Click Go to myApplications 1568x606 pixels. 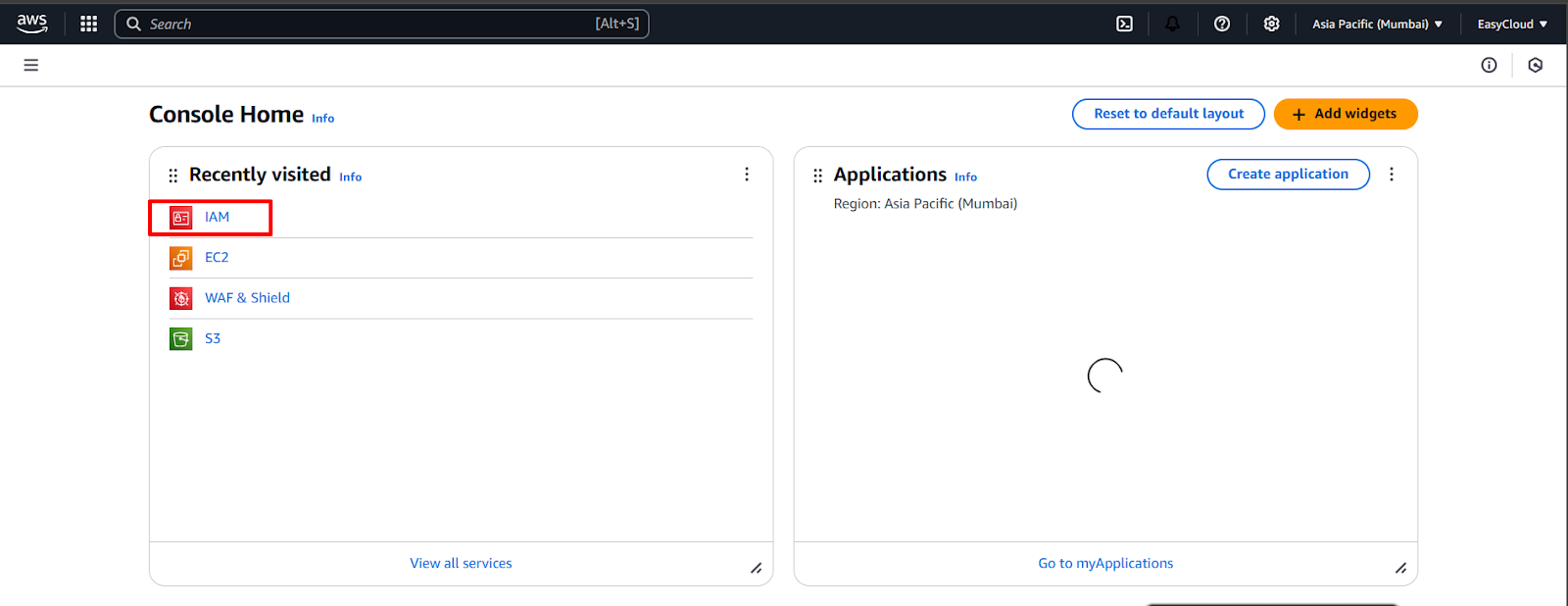1105,563
